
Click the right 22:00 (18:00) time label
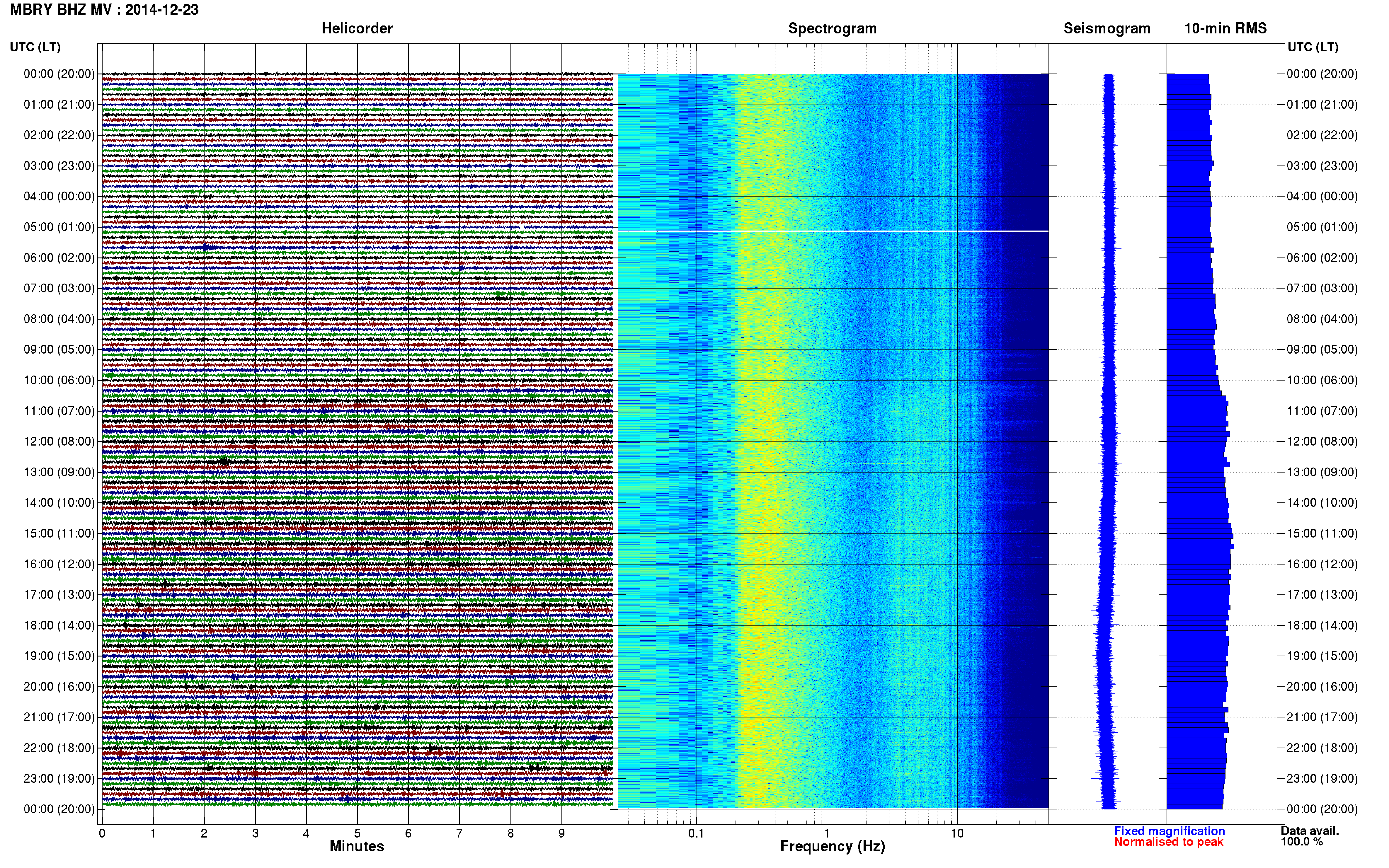tap(1322, 747)
